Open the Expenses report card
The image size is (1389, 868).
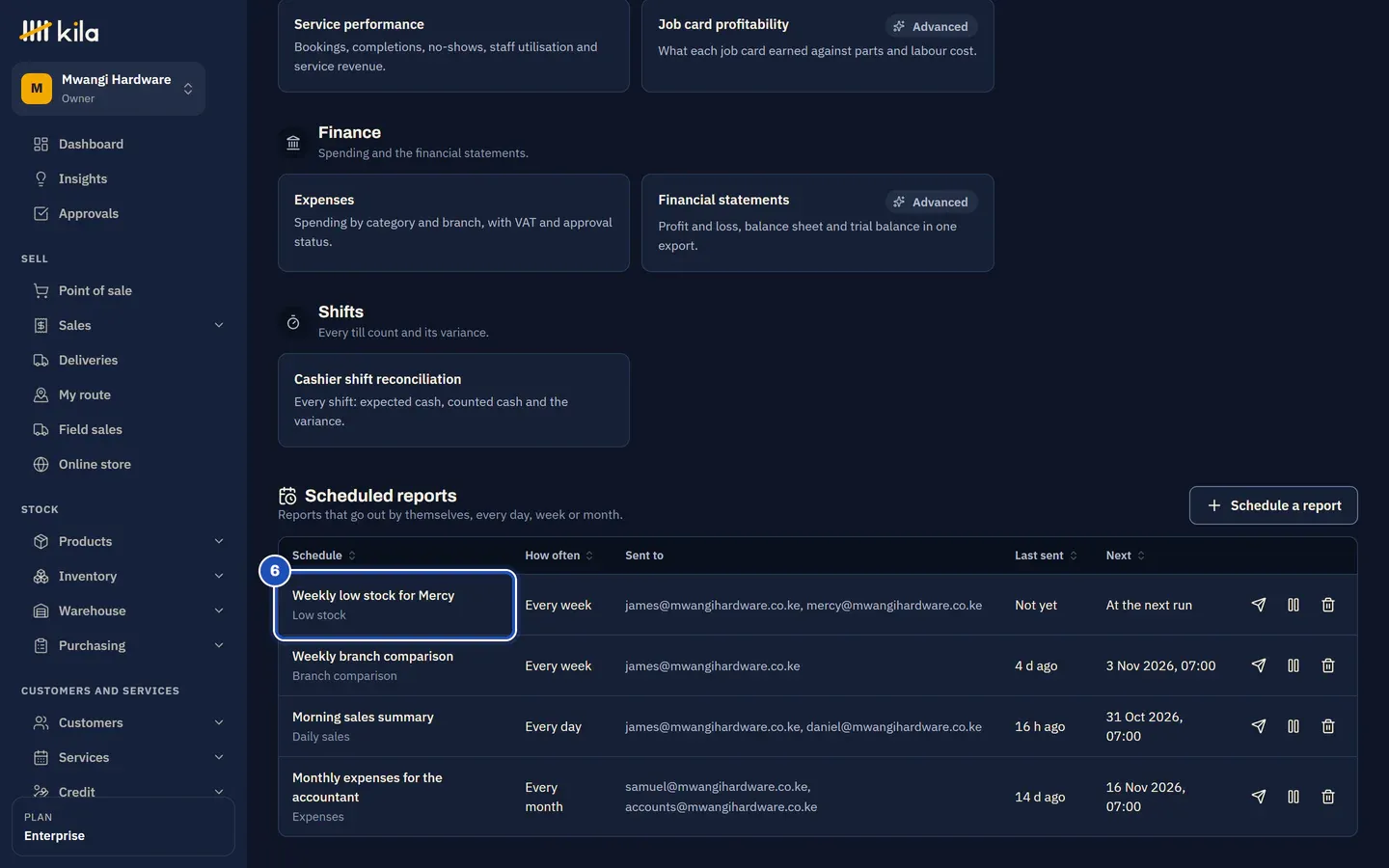(x=453, y=223)
